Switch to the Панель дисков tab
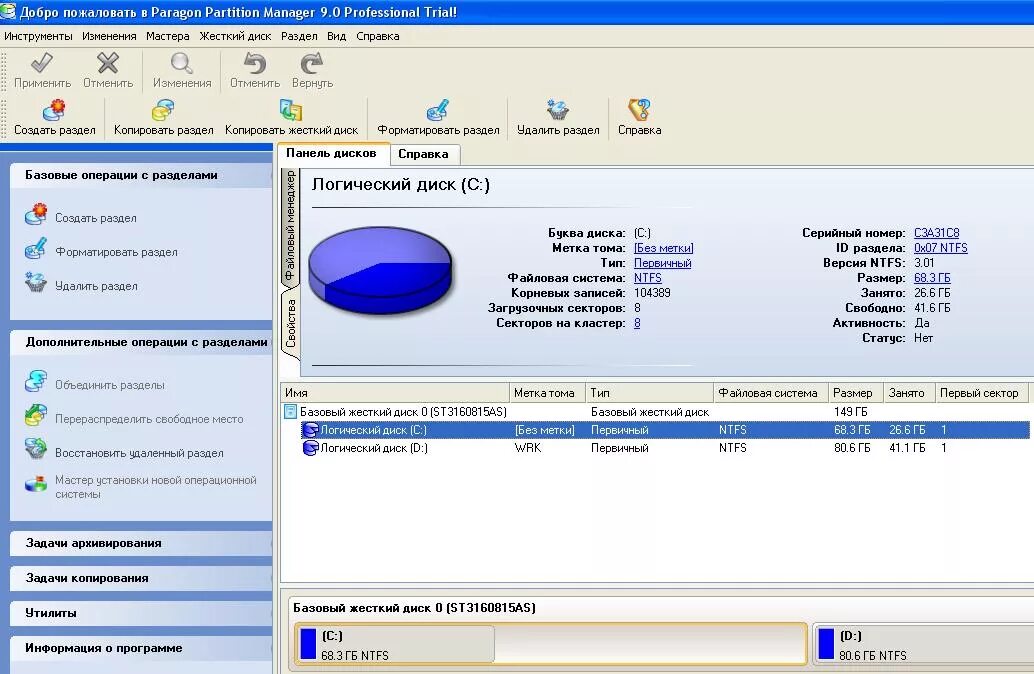Screen dimensions: 1034x674 click(332, 153)
